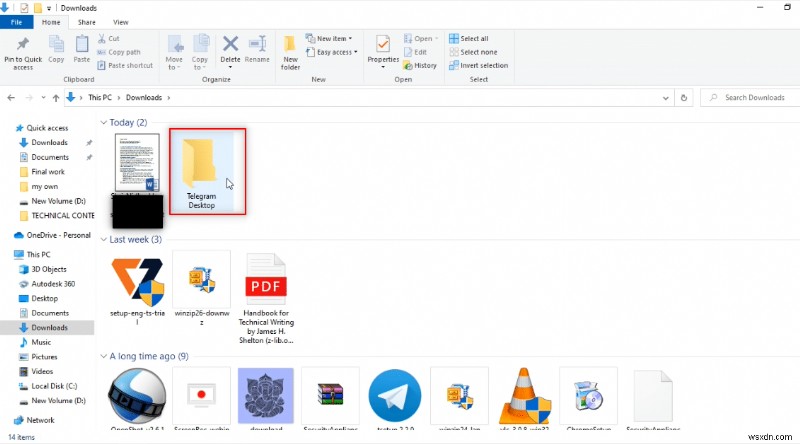Go up one folder level
800x444 pixels.
point(56,97)
